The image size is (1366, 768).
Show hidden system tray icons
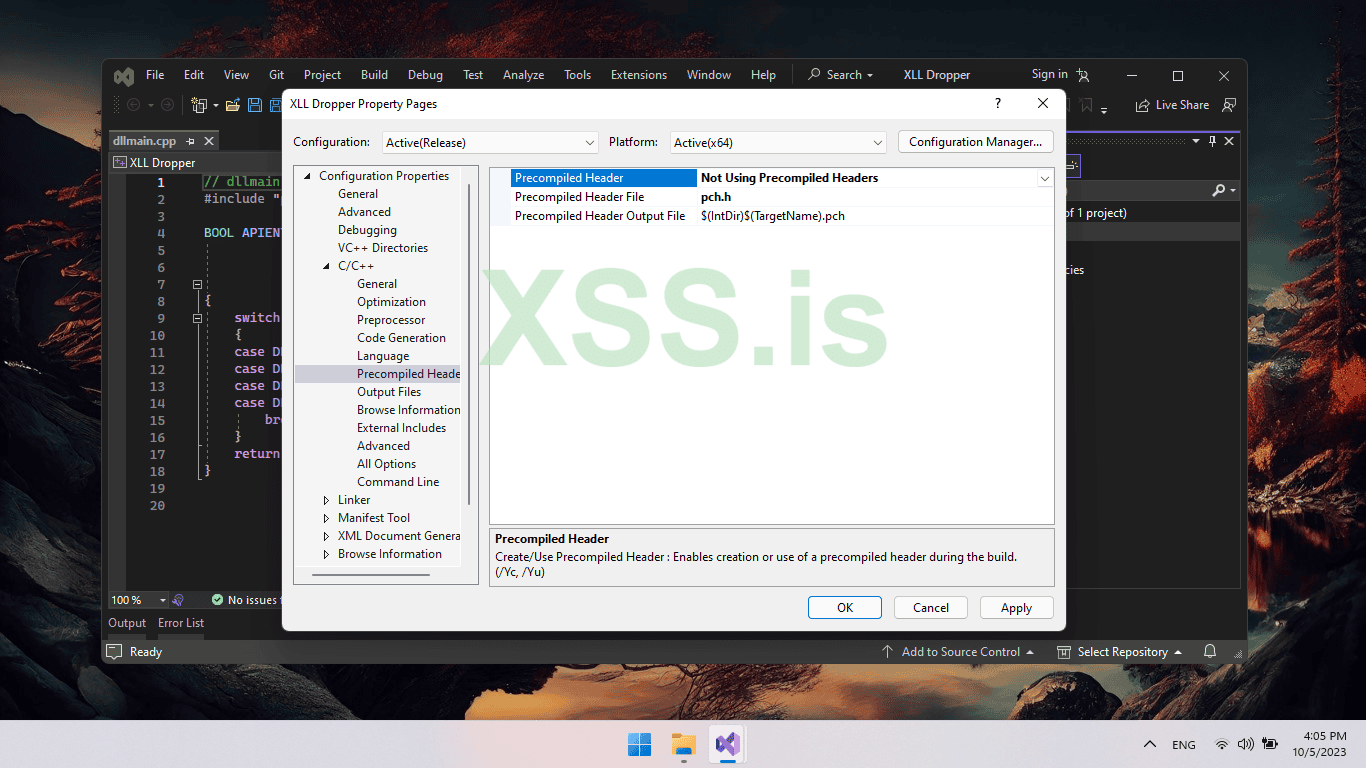click(x=1151, y=745)
